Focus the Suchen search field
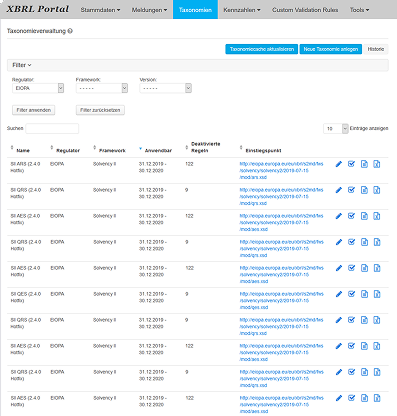This screenshot has width=397, height=416. click(x=52, y=128)
